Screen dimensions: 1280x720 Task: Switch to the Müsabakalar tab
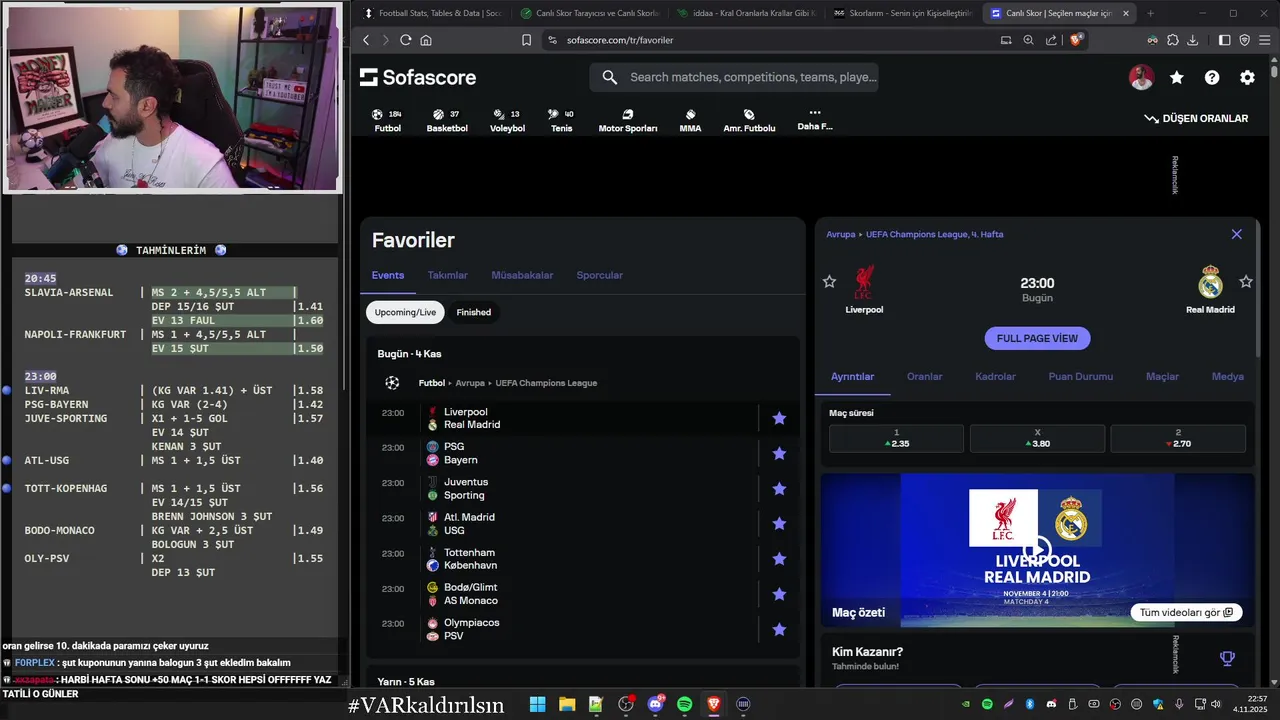(522, 275)
